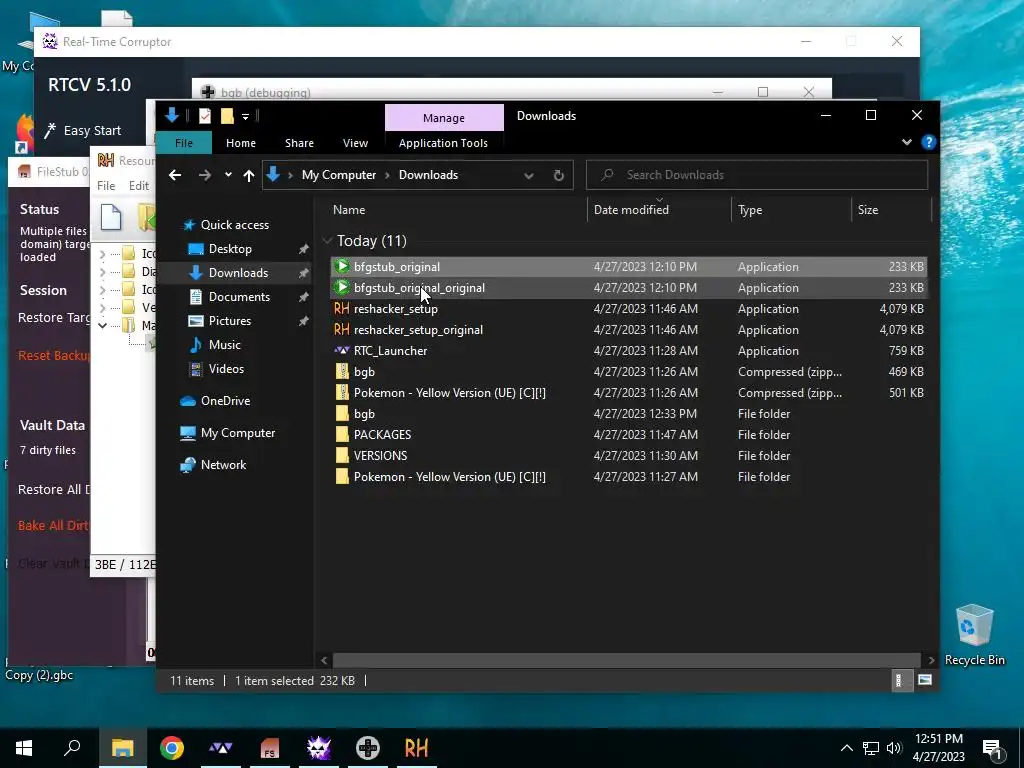Switch to large icons view layout
This screenshot has width=1024, height=768.
(925, 680)
